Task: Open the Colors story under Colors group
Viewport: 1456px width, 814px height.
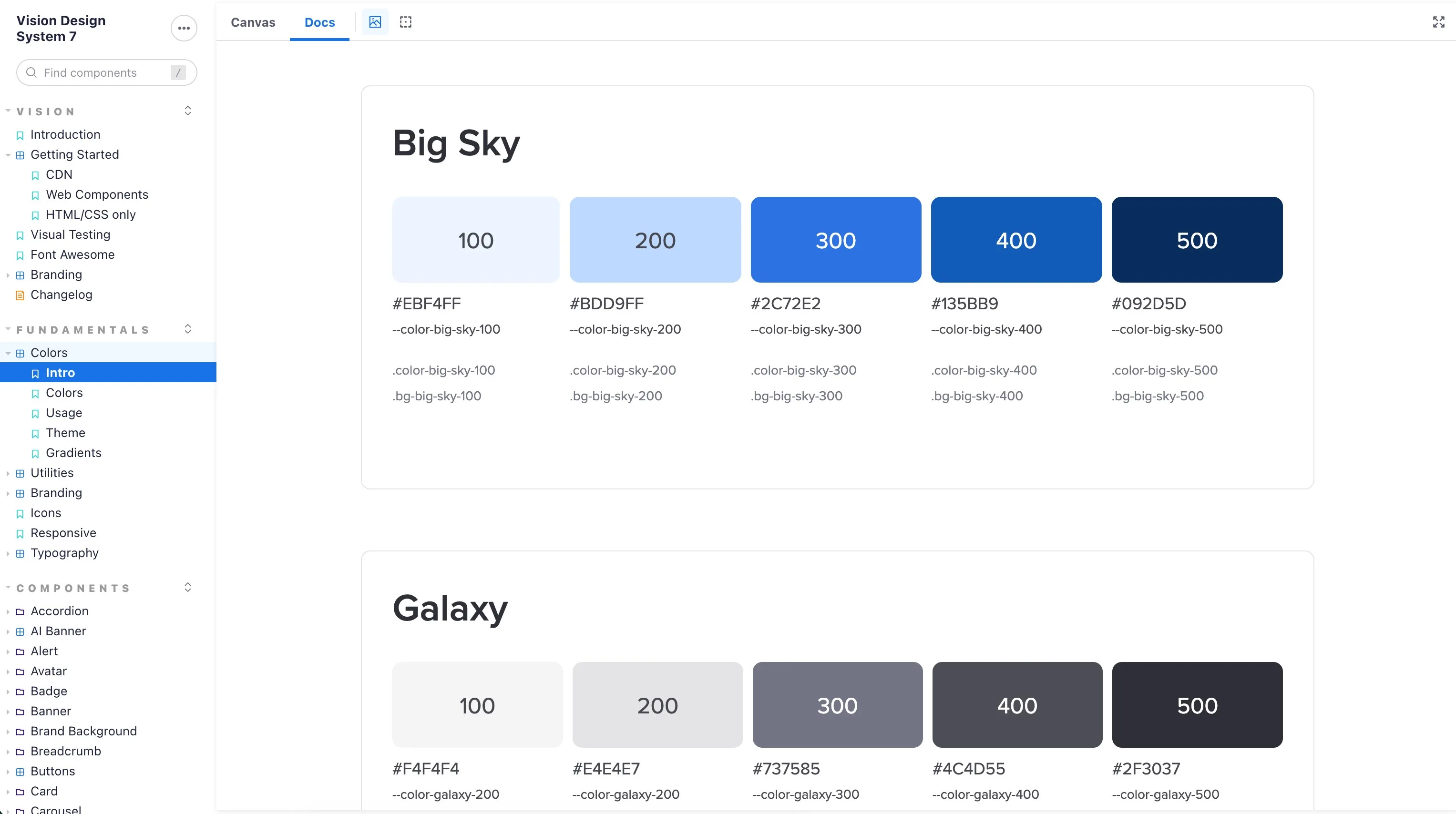Action: tap(64, 393)
